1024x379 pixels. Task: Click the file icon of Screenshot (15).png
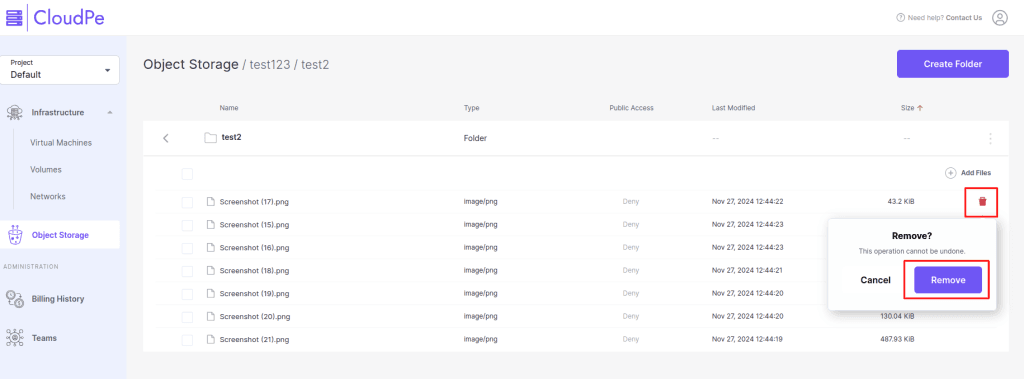click(x=211, y=224)
